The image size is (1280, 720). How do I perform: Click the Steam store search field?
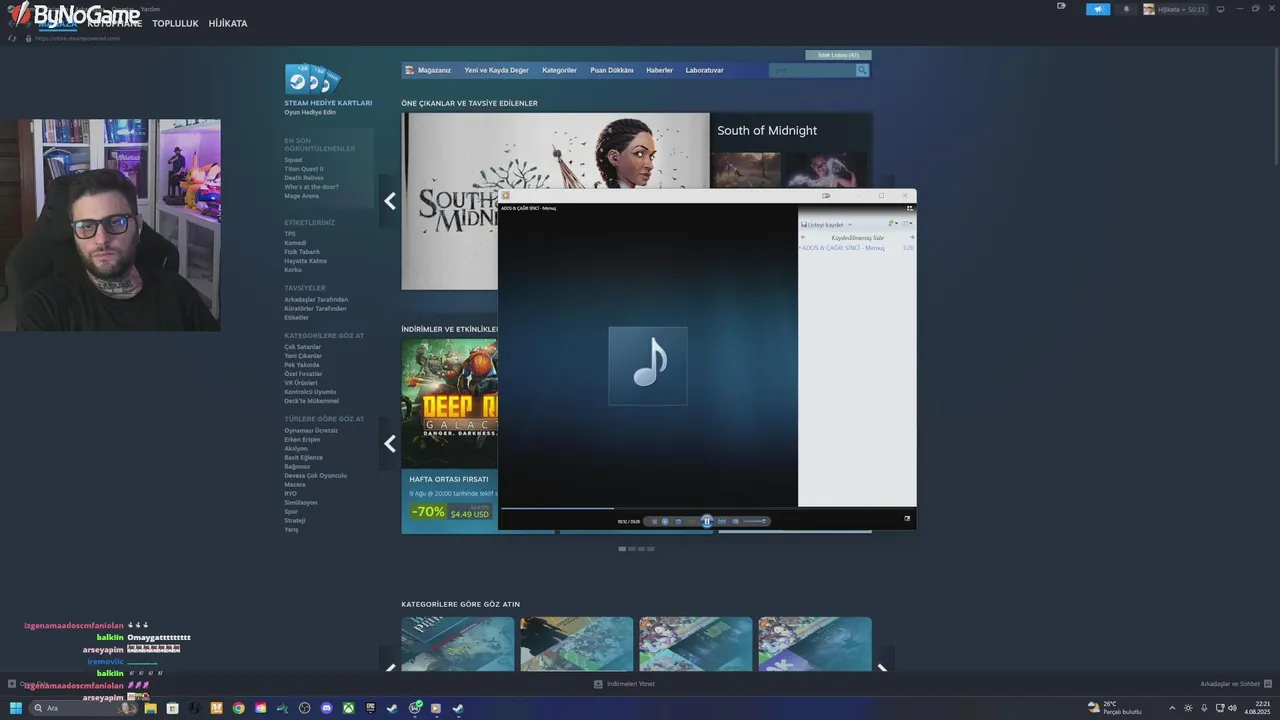pyautogui.click(x=812, y=70)
